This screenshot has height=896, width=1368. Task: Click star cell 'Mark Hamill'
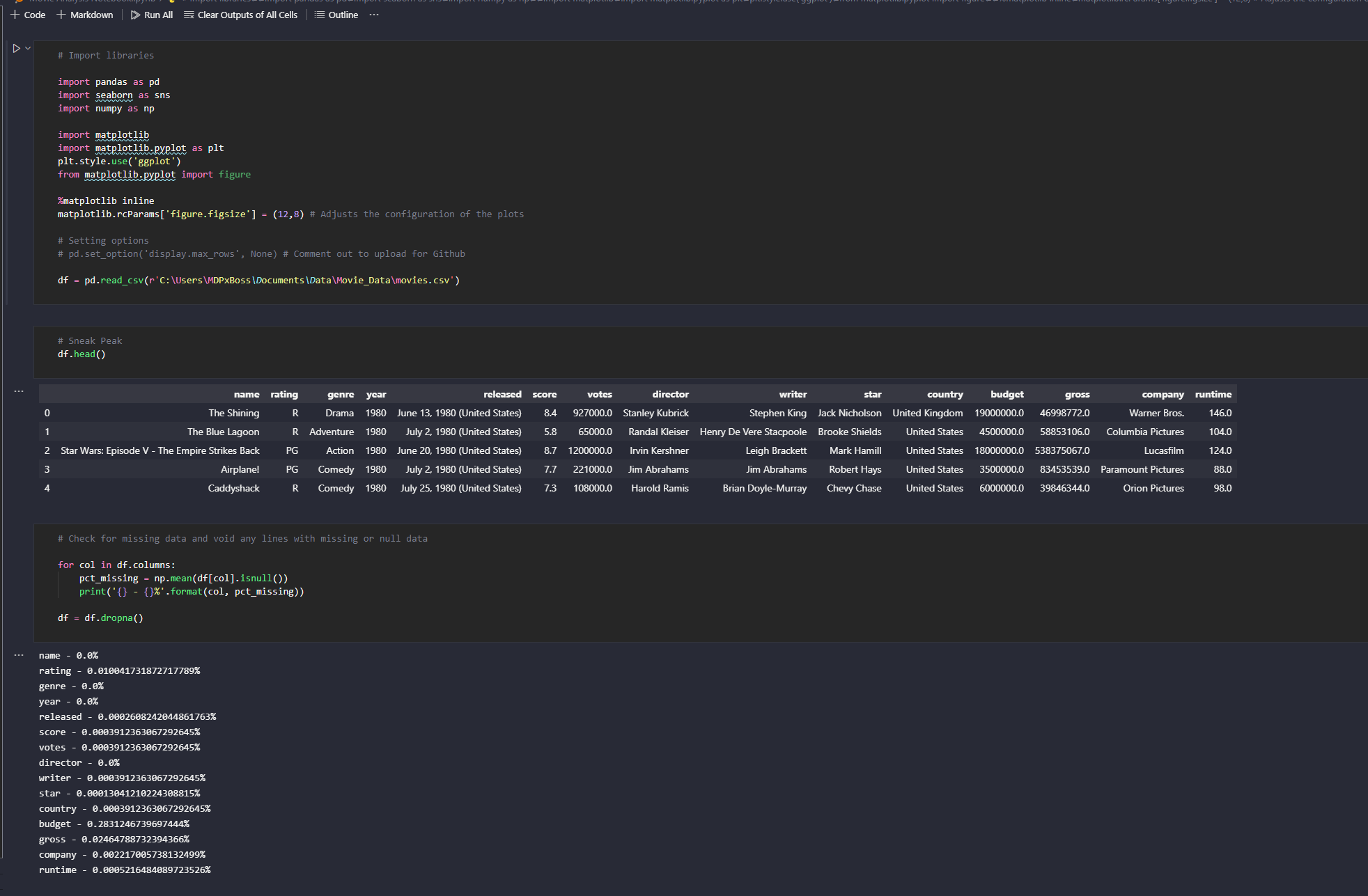(856, 450)
